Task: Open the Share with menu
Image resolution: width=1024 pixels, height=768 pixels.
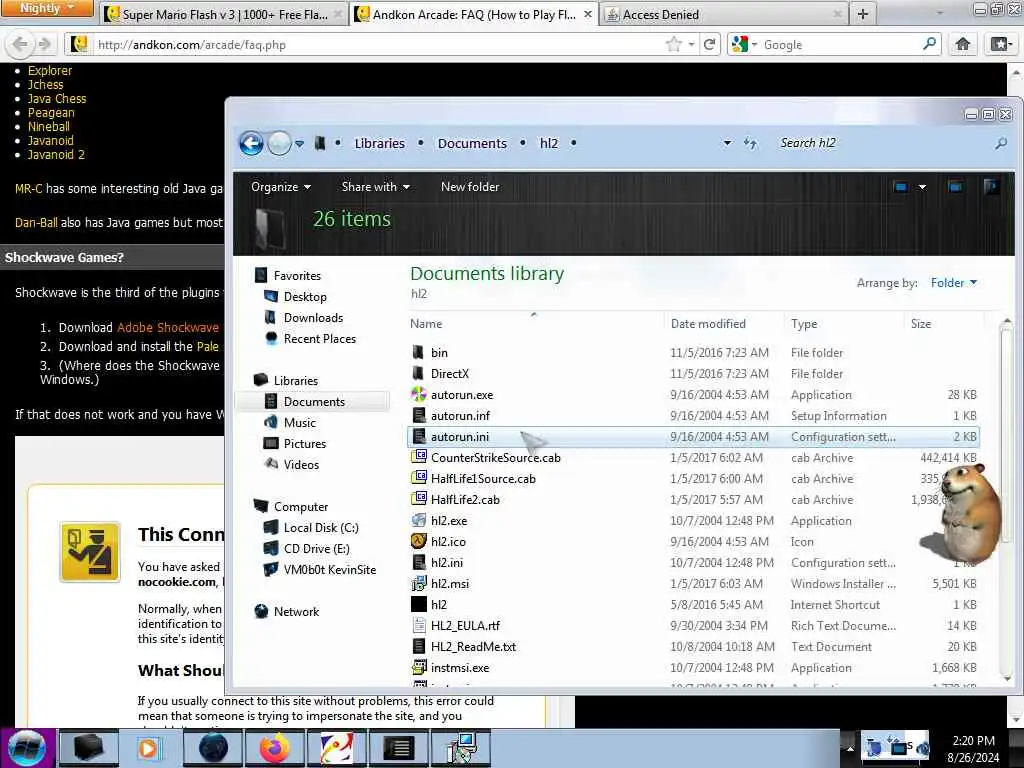Action: click(x=376, y=187)
